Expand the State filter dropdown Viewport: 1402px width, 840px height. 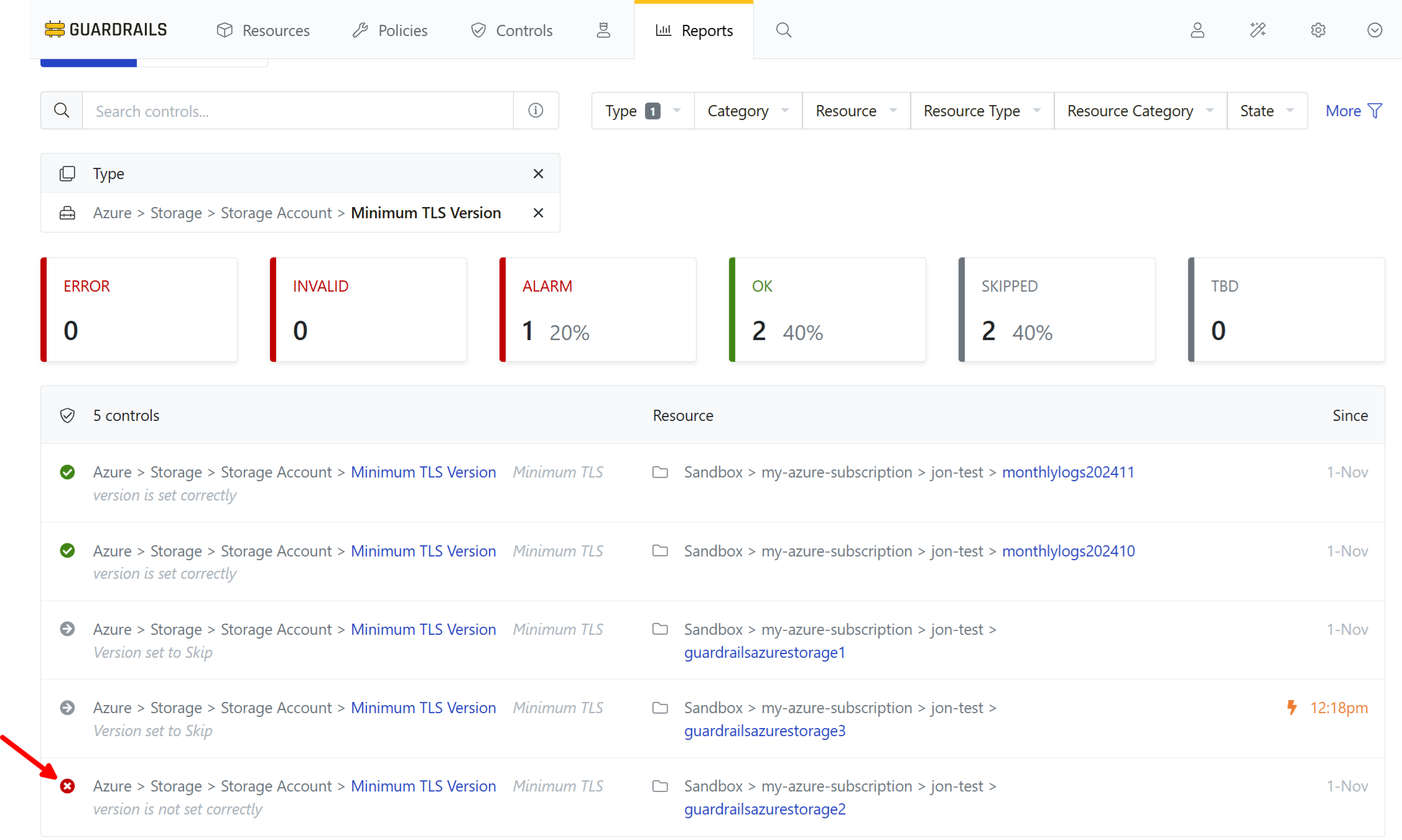click(x=1266, y=111)
